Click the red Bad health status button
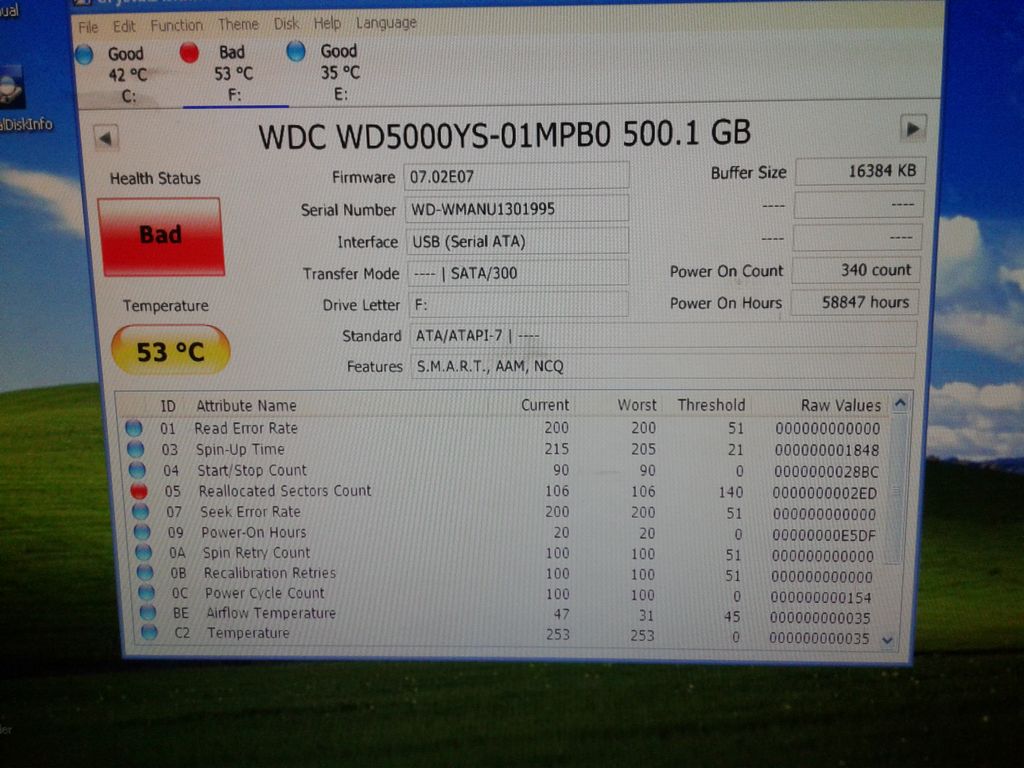This screenshot has width=1024, height=768. (161, 236)
